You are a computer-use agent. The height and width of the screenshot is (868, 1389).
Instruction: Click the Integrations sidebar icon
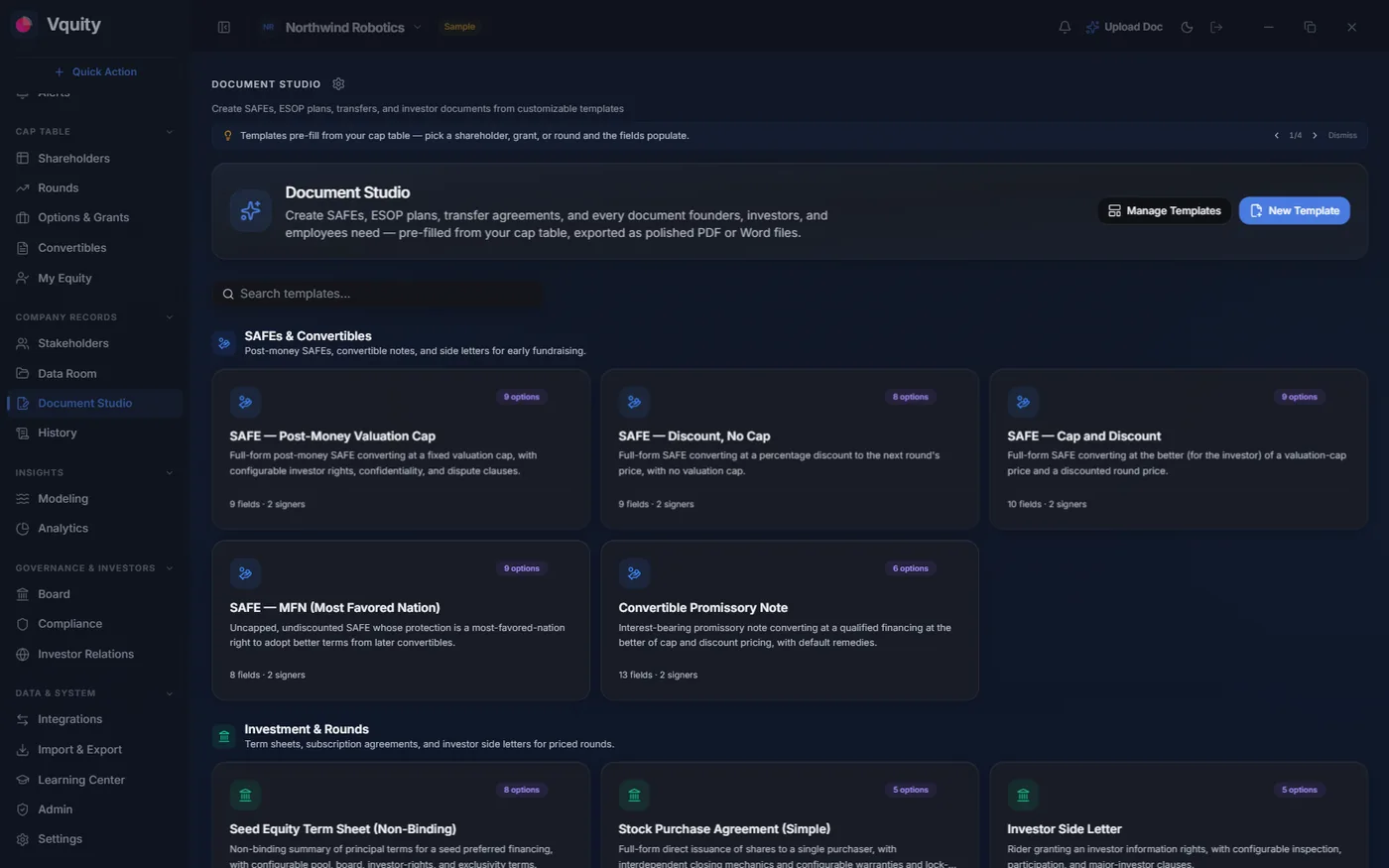pos(23,719)
